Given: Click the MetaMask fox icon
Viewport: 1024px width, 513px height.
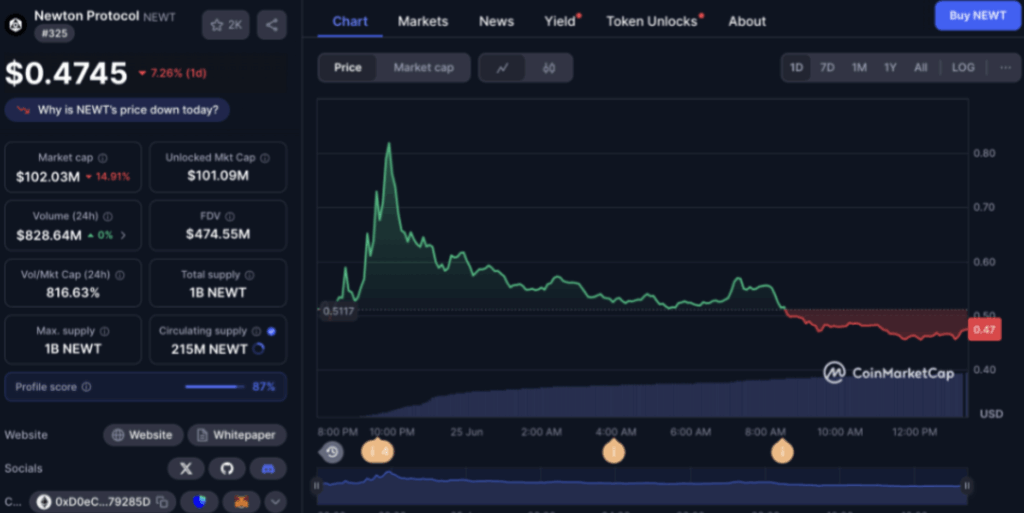Looking at the screenshot, I should [240, 502].
